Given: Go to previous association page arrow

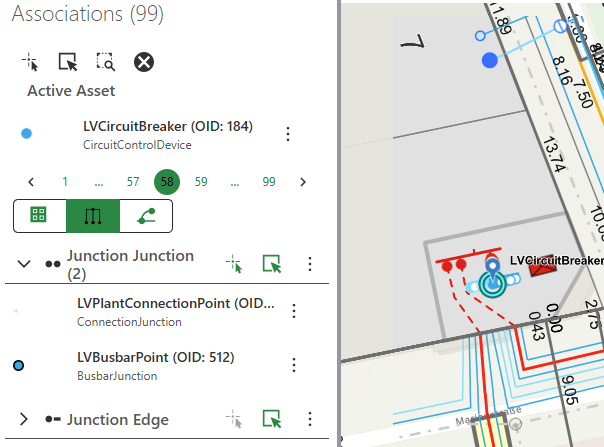Looking at the screenshot, I should (x=31, y=182).
